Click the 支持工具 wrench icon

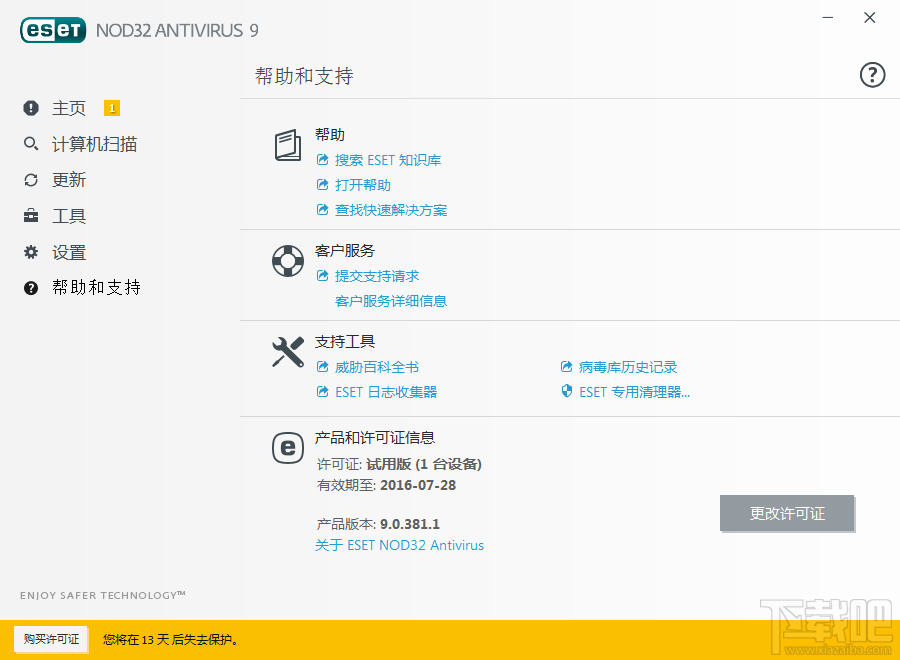288,352
